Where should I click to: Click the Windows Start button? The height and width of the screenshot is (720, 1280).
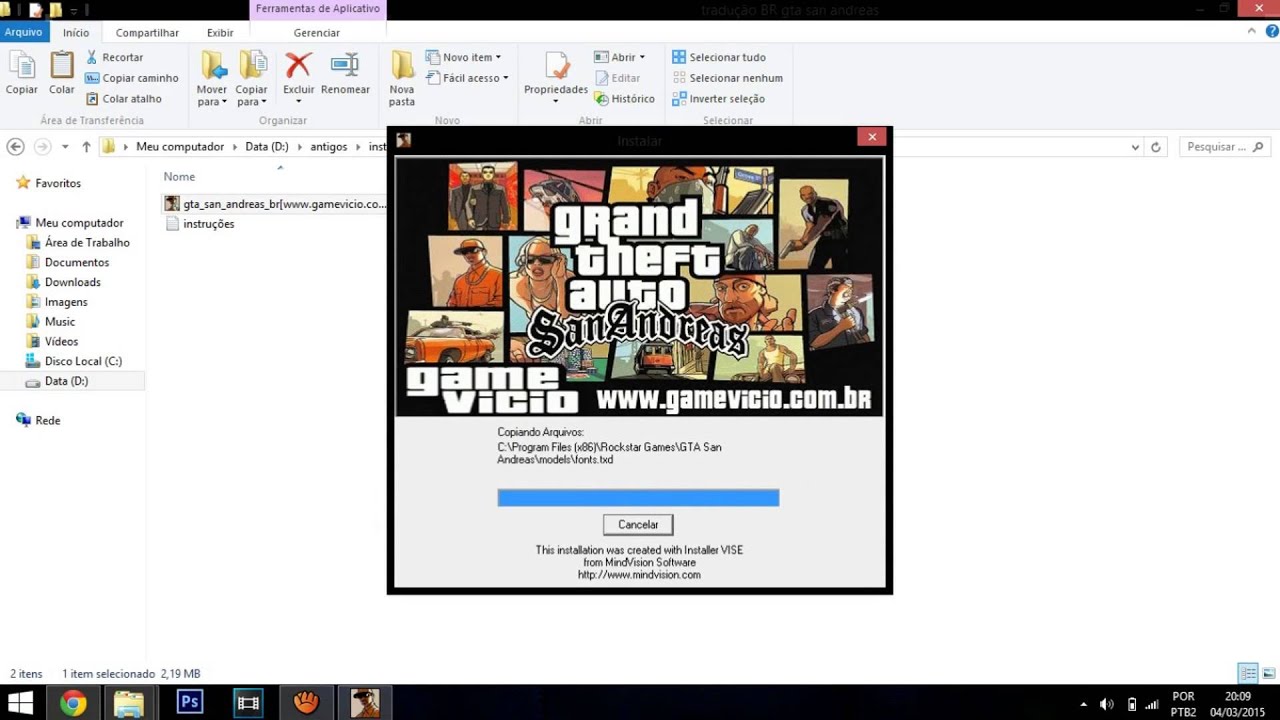coord(20,703)
